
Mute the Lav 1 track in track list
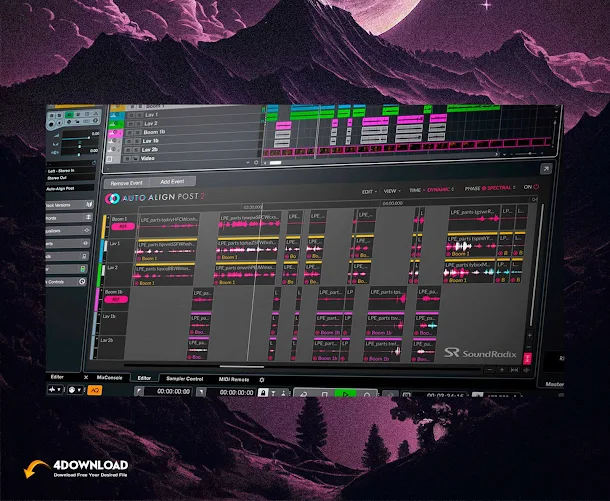[131, 115]
